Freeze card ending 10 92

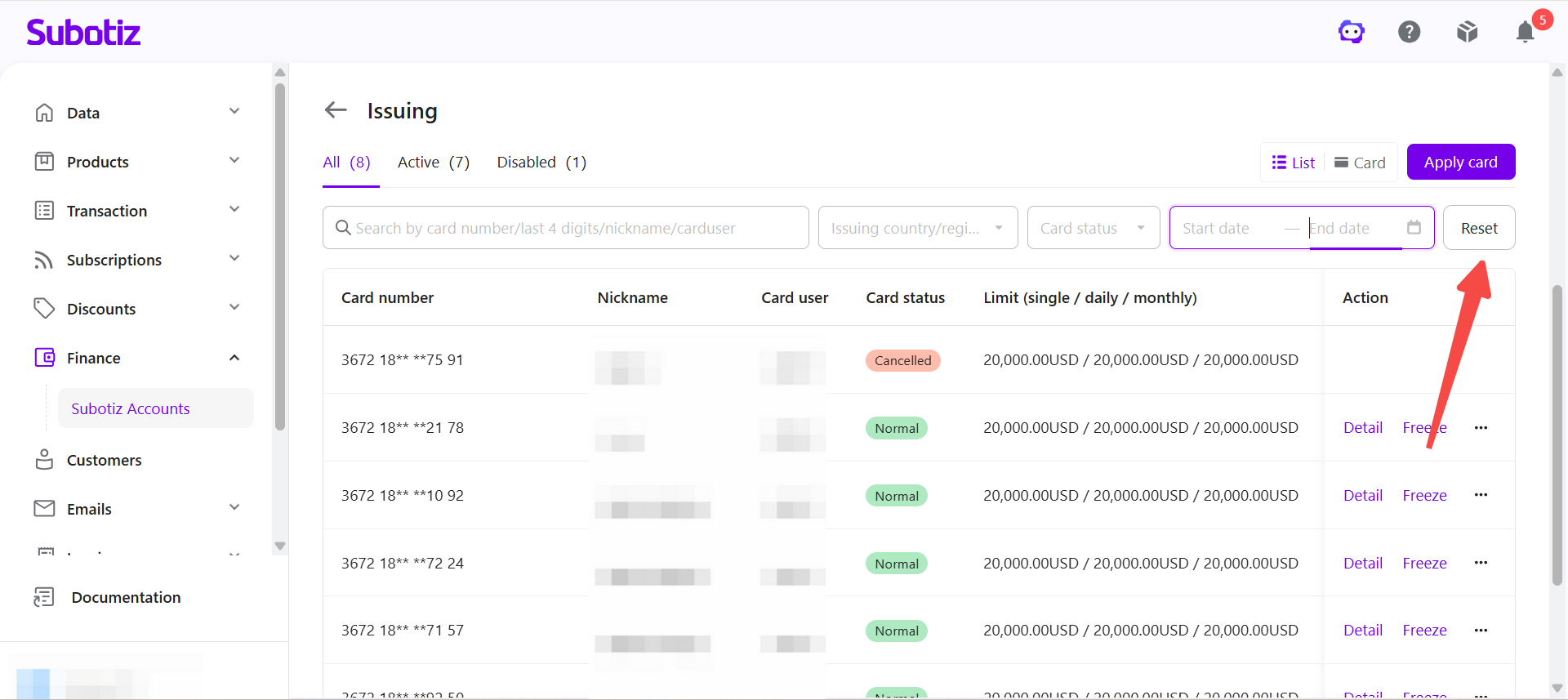[x=1424, y=495]
